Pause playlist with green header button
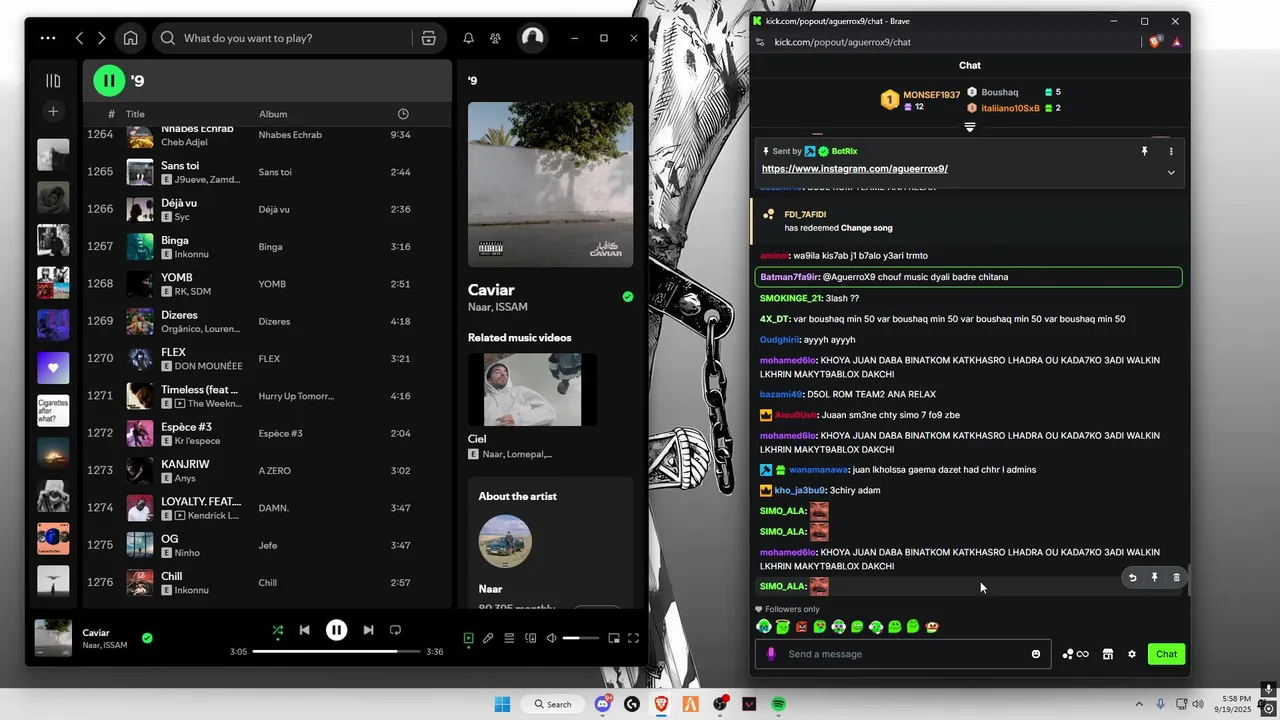Viewport: 1280px width, 720px height. coord(109,80)
